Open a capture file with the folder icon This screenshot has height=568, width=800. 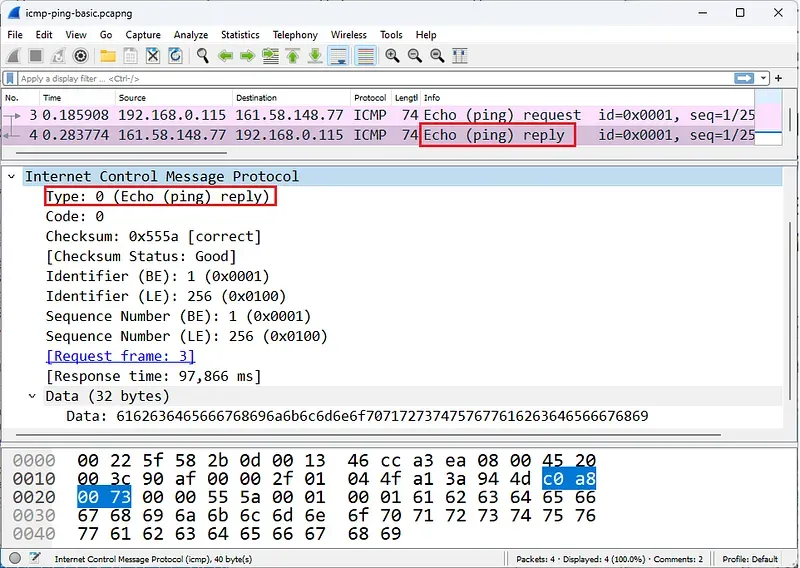(x=108, y=56)
